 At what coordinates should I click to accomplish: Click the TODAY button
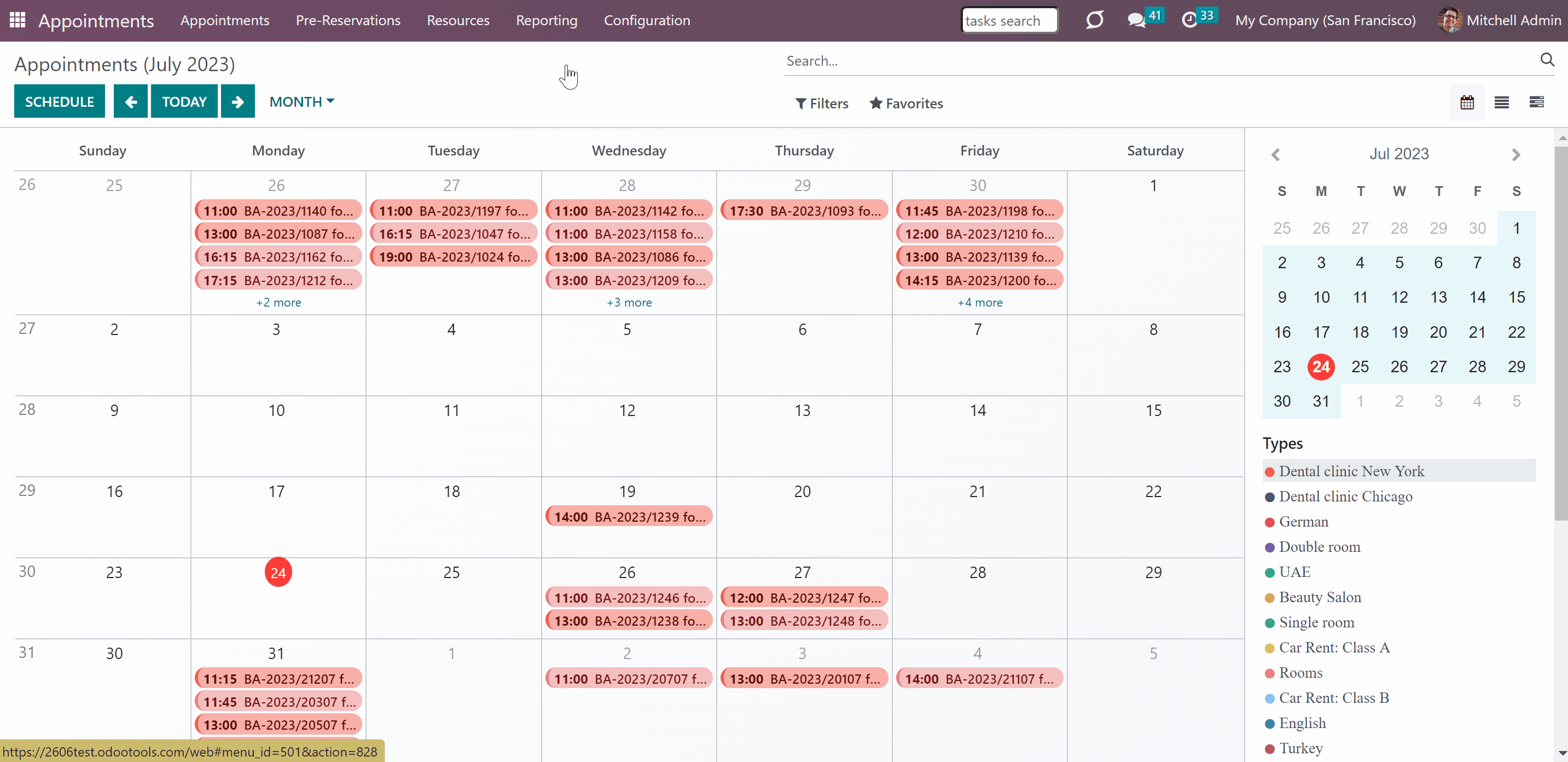coord(184,101)
